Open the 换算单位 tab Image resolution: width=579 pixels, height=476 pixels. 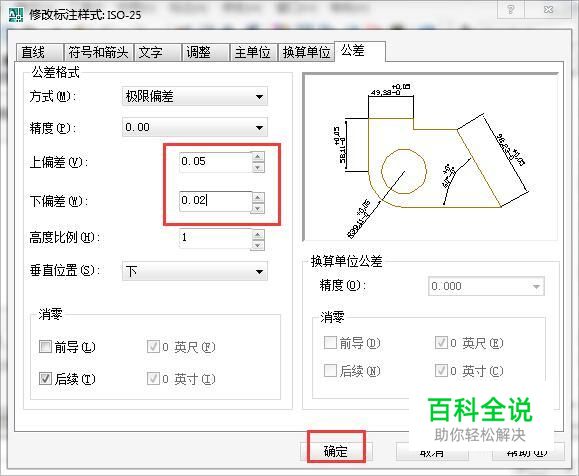point(306,52)
